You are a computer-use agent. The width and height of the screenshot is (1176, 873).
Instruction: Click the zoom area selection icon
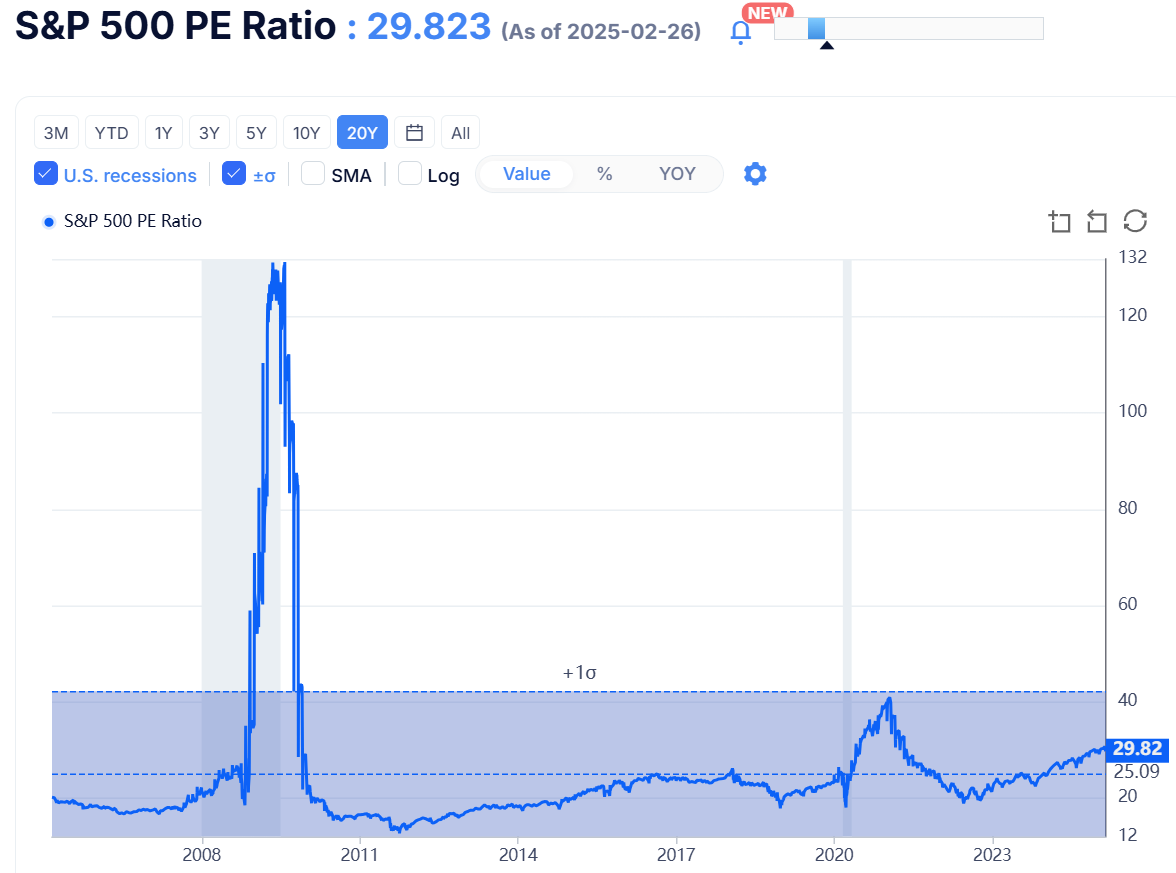1060,221
